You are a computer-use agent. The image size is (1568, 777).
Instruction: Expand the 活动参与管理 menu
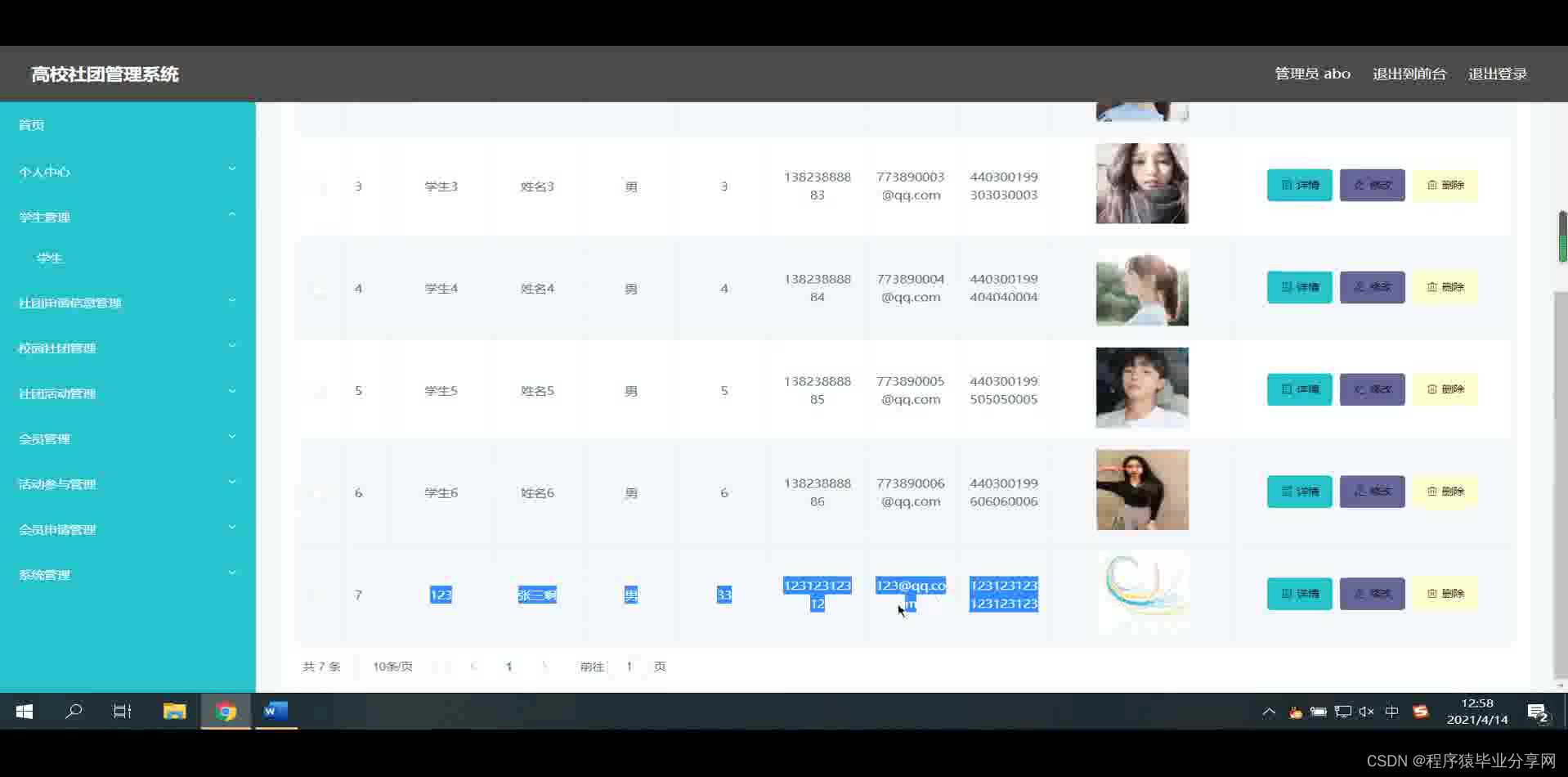coord(128,484)
